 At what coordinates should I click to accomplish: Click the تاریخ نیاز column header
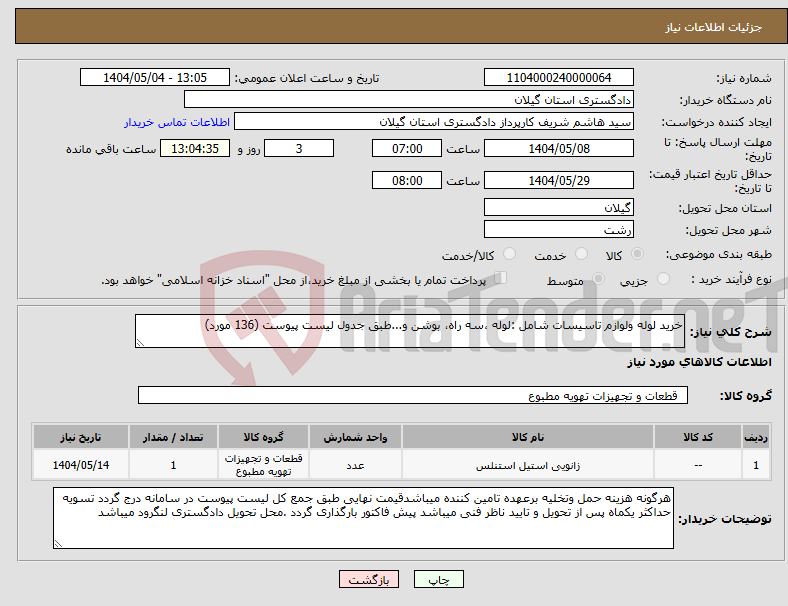click(81, 437)
